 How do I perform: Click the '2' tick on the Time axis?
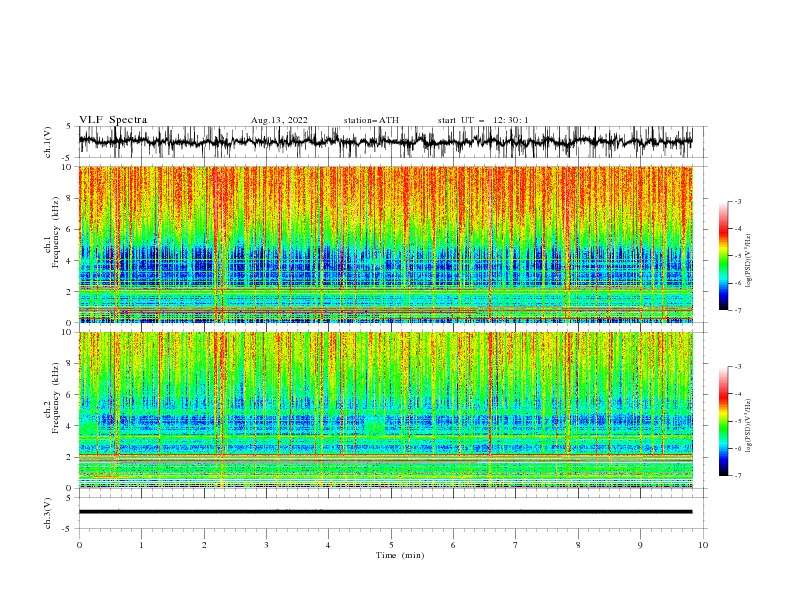pyautogui.click(x=204, y=545)
